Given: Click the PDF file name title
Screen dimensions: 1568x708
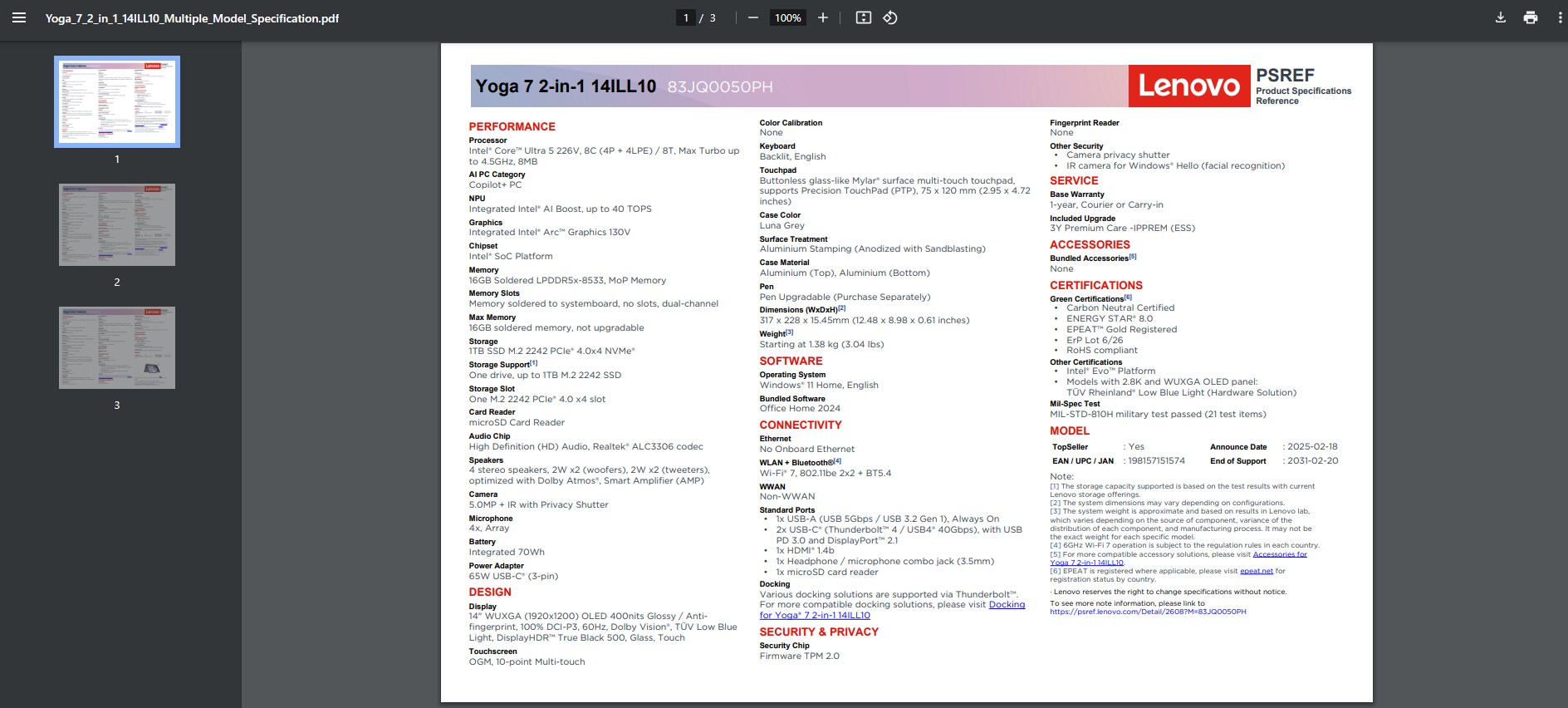Looking at the screenshot, I should pyautogui.click(x=192, y=18).
